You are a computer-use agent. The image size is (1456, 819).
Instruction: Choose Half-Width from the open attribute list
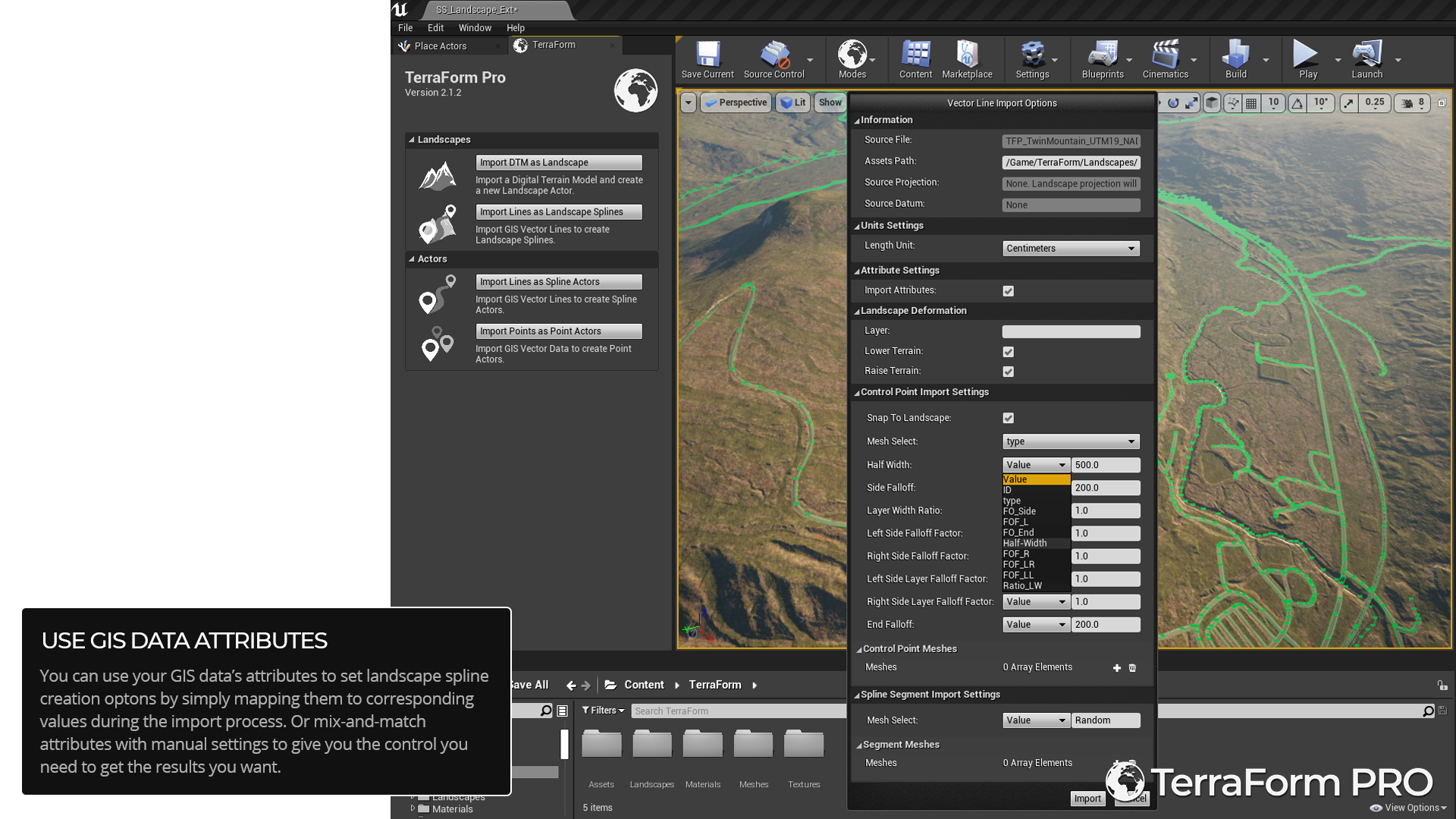1036,544
